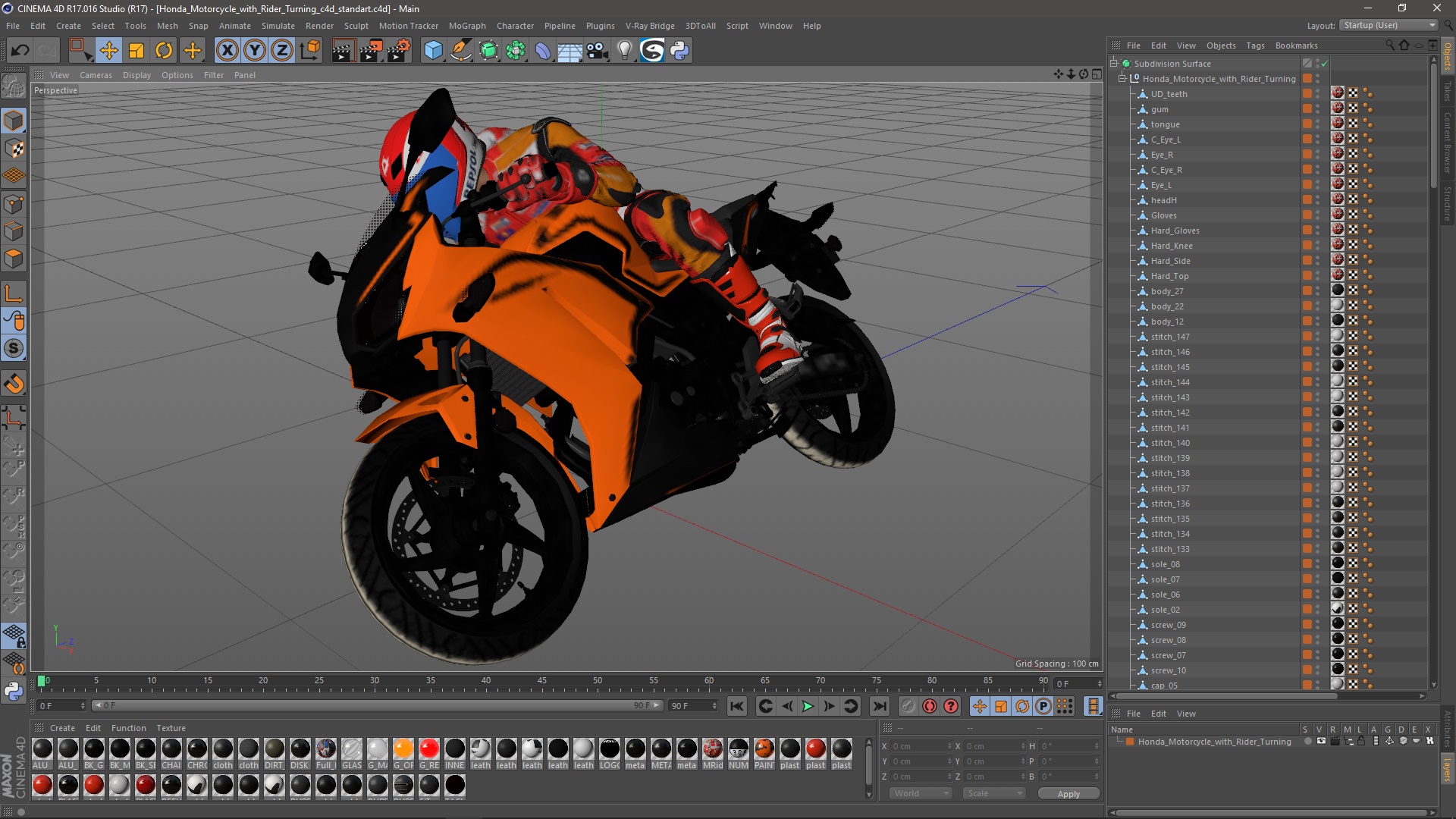Play the animation forwards
Viewport: 1456px width, 819px height.
(x=808, y=707)
